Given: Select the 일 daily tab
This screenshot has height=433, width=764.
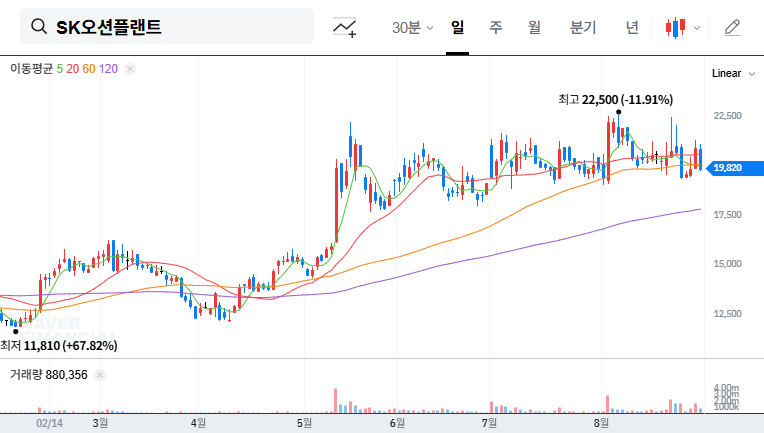Looking at the screenshot, I should [x=457, y=27].
